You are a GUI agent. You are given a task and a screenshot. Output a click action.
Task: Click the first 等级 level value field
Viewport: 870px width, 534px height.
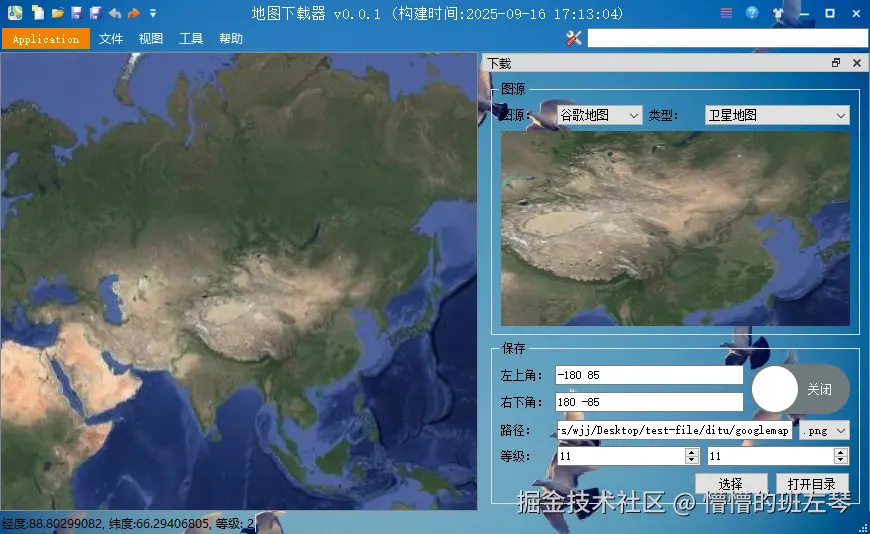point(621,456)
